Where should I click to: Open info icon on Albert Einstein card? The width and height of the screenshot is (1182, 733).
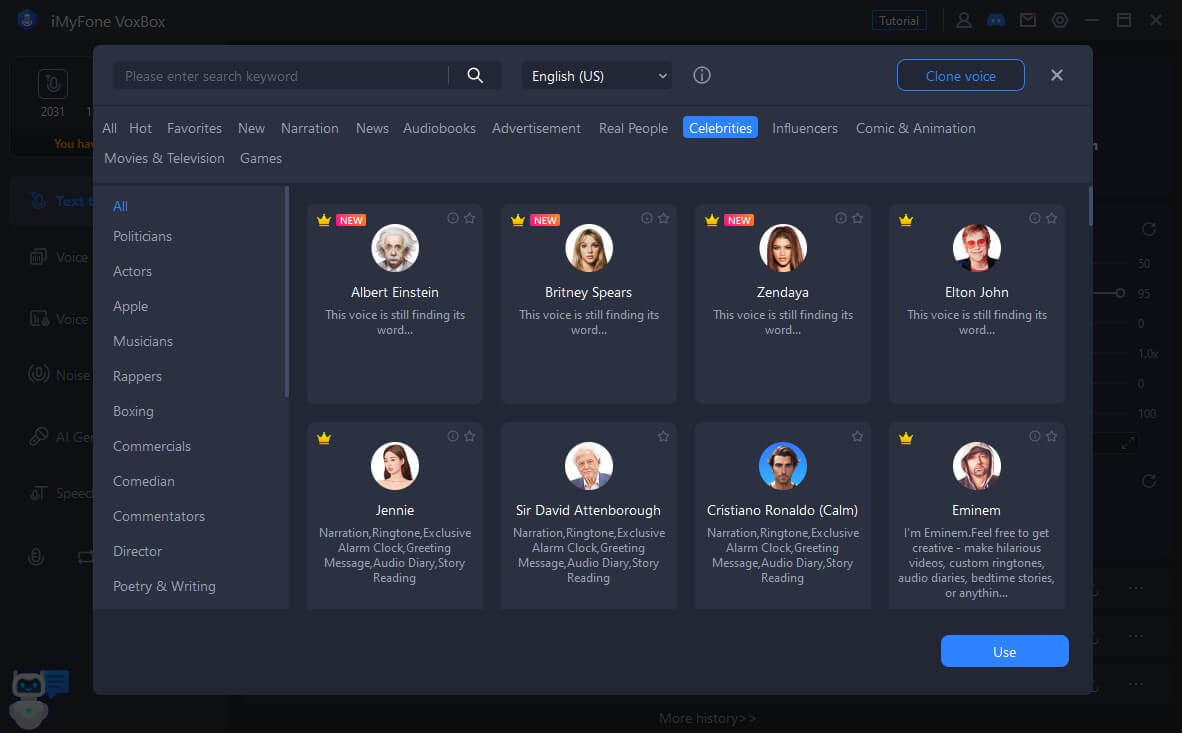coord(453,219)
